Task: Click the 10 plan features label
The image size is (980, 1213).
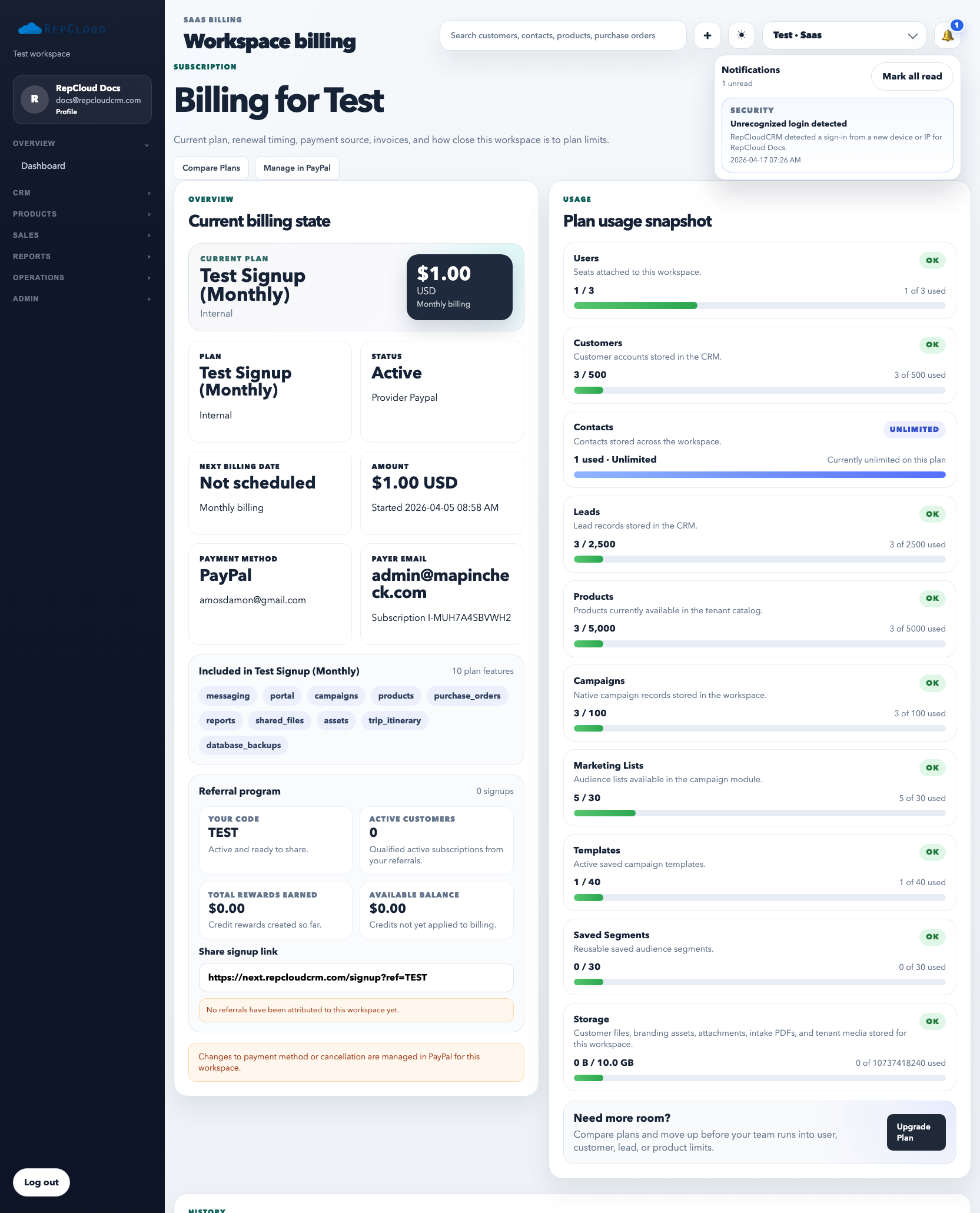Action: point(483,671)
